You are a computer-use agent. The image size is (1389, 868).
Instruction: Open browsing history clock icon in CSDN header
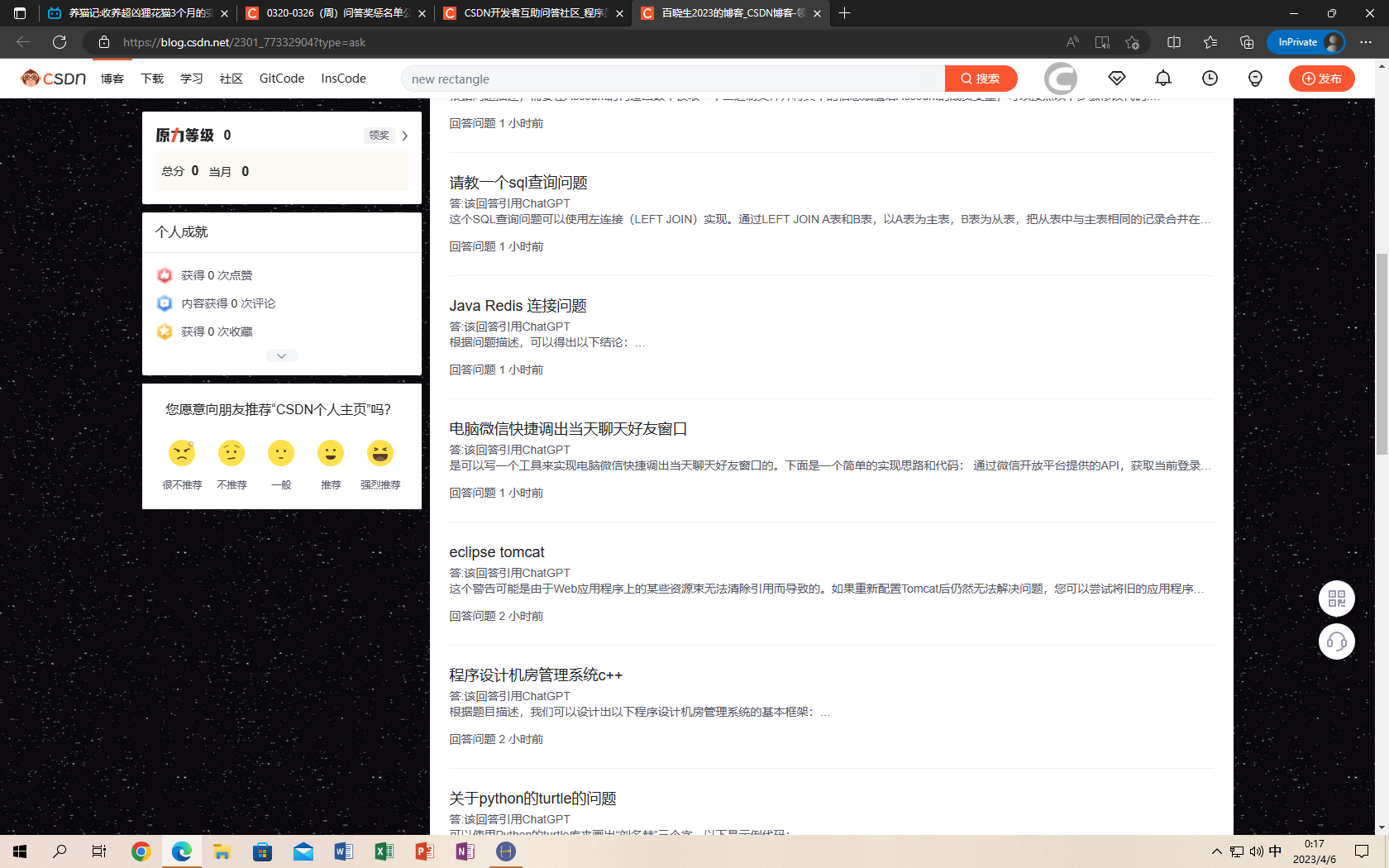1210,79
